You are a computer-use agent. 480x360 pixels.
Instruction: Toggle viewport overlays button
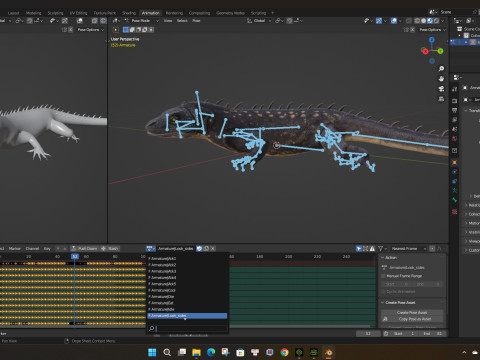[394, 21]
